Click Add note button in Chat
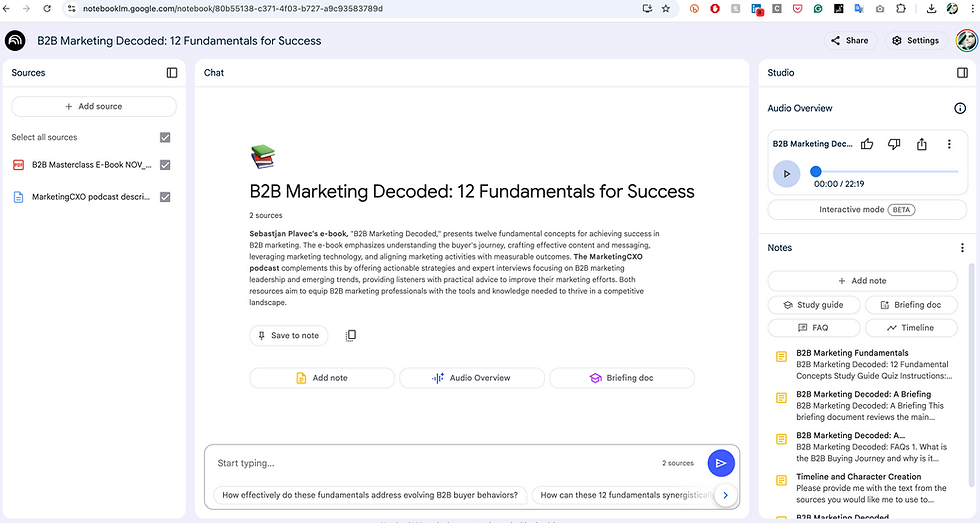The height and width of the screenshot is (523, 980). coord(322,378)
